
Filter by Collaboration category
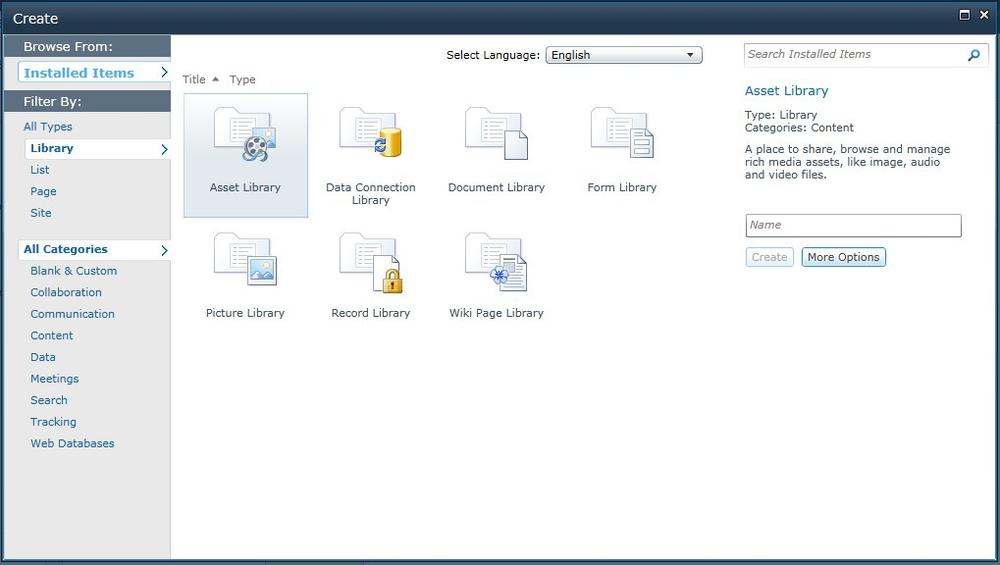coord(66,292)
